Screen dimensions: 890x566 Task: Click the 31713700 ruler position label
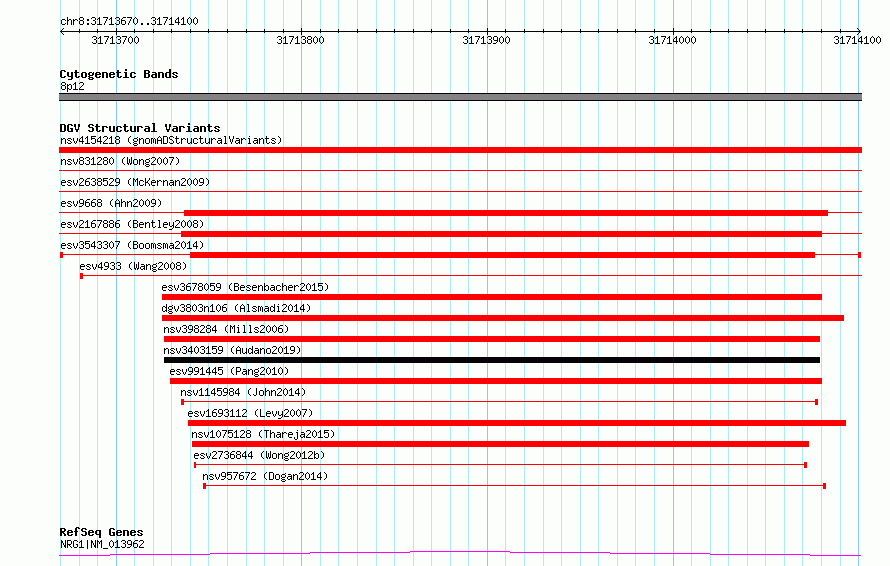click(x=115, y=40)
